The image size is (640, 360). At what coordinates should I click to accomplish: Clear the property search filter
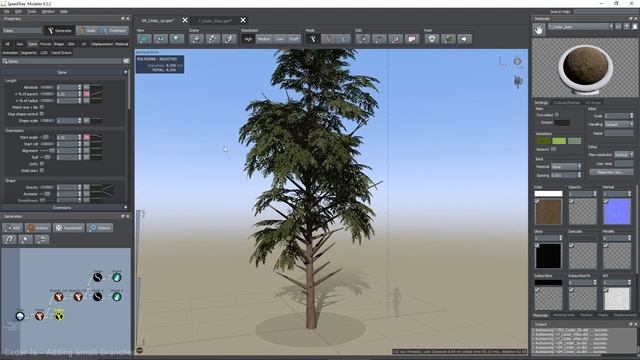(x=126, y=61)
